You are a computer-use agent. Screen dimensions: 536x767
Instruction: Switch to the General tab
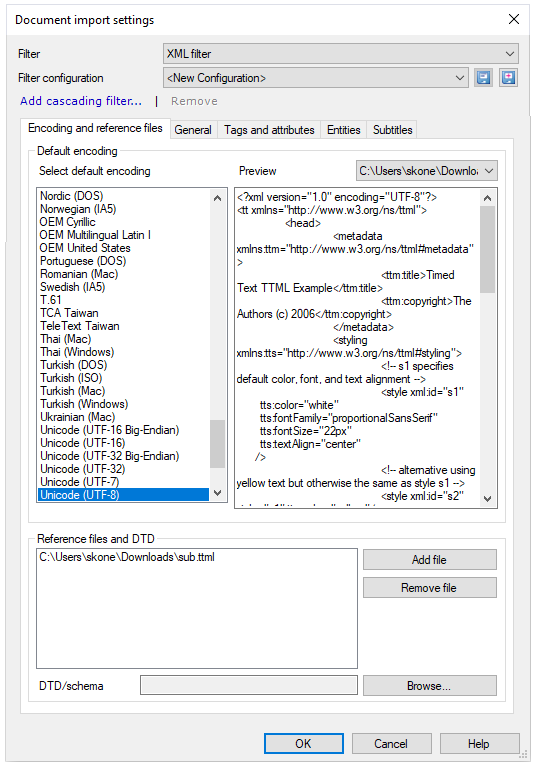point(193,130)
